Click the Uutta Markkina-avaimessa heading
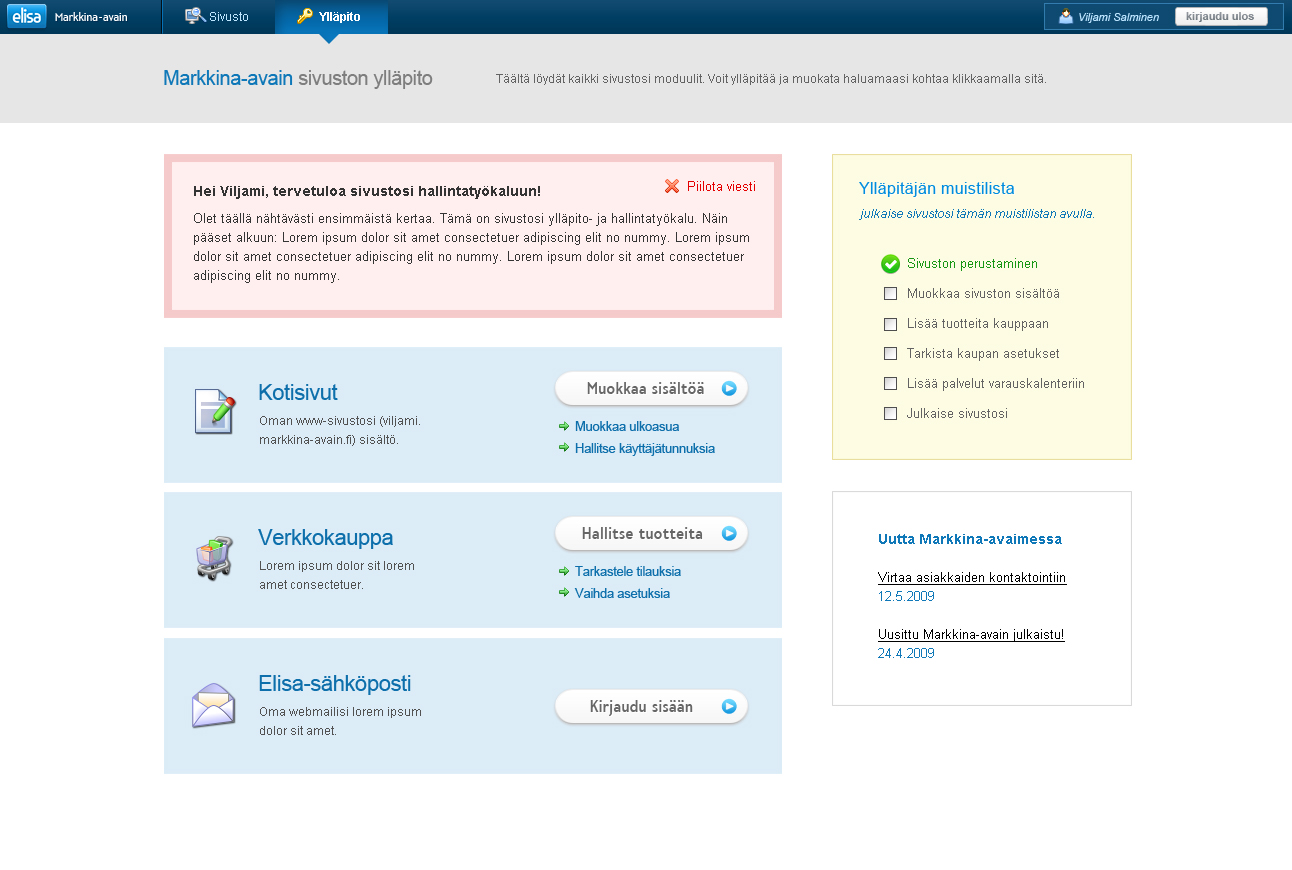The height and width of the screenshot is (870, 1292). click(970, 539)
